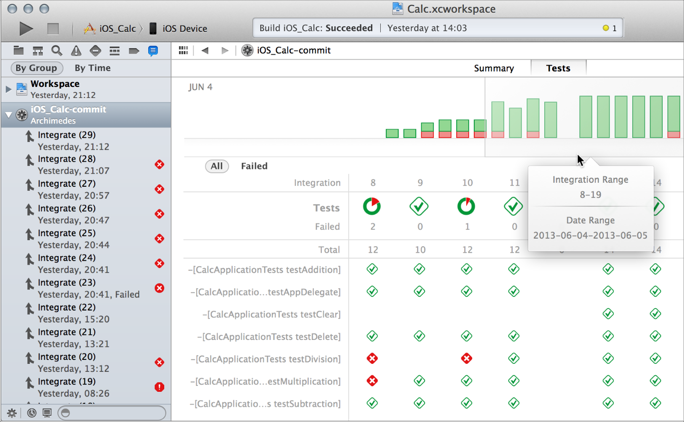Click the gear icon at bottom left
The width and height of the screenshot is (684, 422).
pyautogui.click(x=12, y=413)
